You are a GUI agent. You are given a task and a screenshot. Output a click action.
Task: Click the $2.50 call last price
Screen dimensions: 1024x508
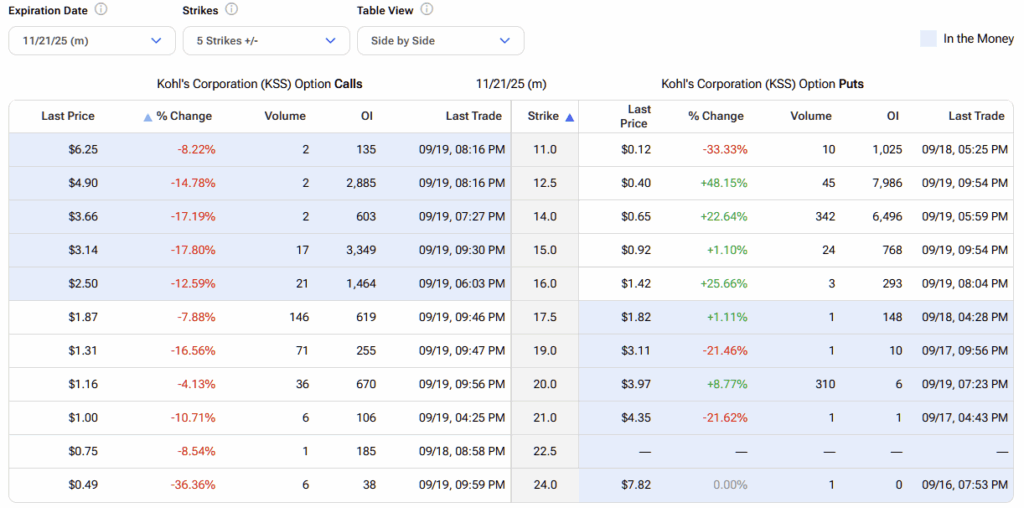click(x=83, y=284)
